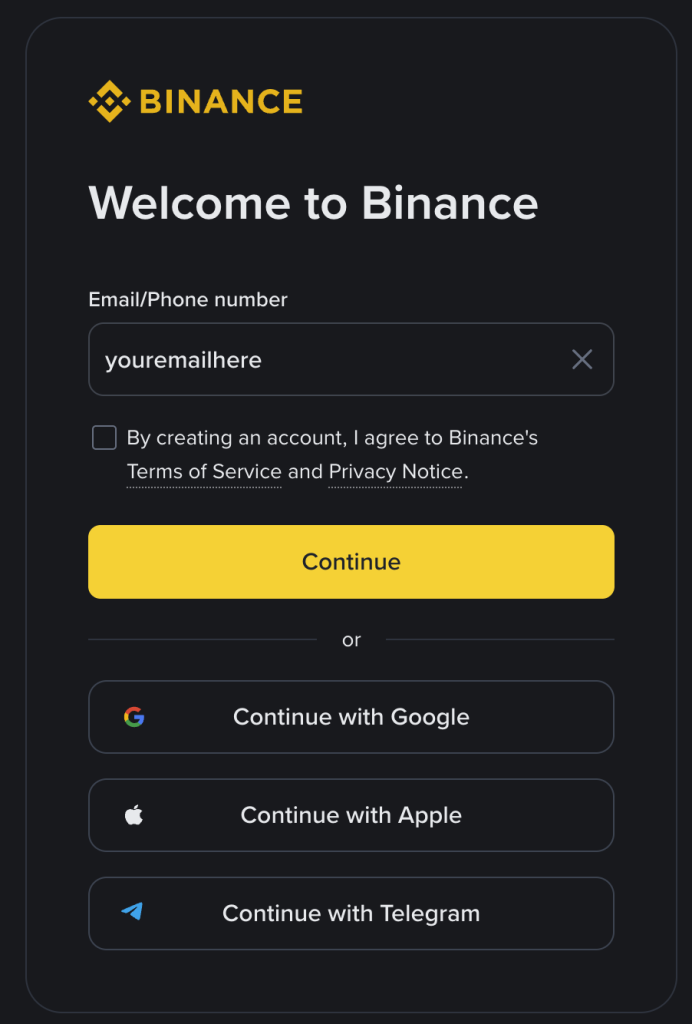Choose Continue with Apple

pos(351,815)
